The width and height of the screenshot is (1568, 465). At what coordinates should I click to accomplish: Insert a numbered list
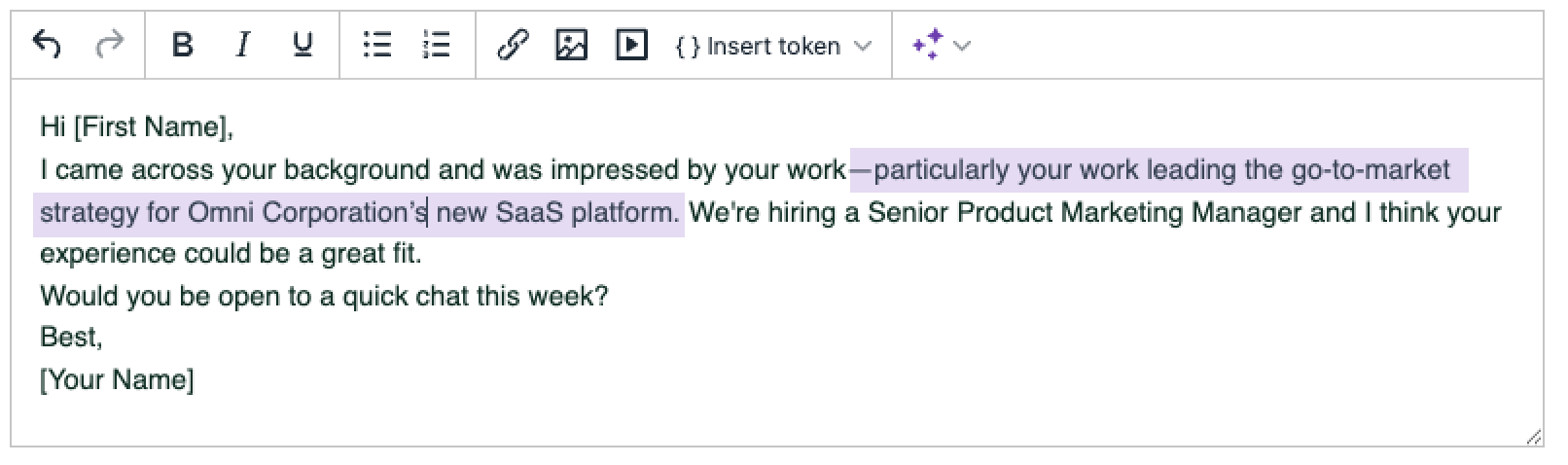click(436, 45)
